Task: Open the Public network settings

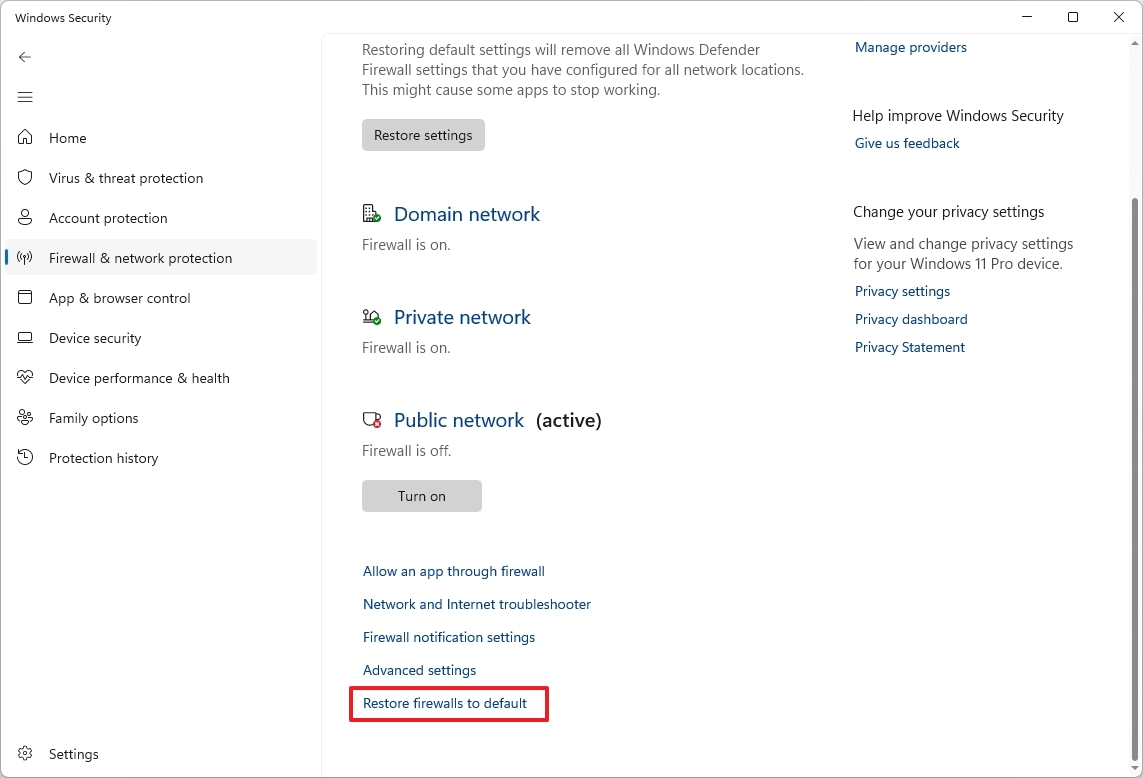Action: pyautogui.click(x=459, y=420)
